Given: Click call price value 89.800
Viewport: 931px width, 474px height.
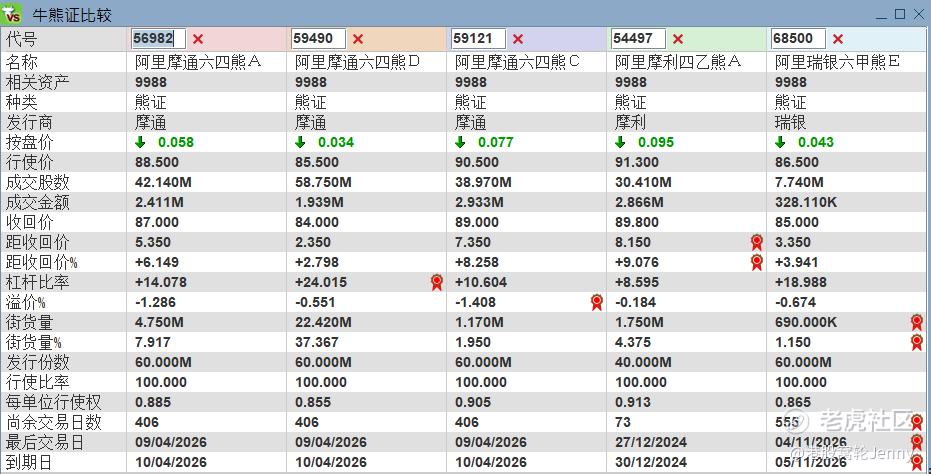Looking at the screenshot, I should (636, 222).
